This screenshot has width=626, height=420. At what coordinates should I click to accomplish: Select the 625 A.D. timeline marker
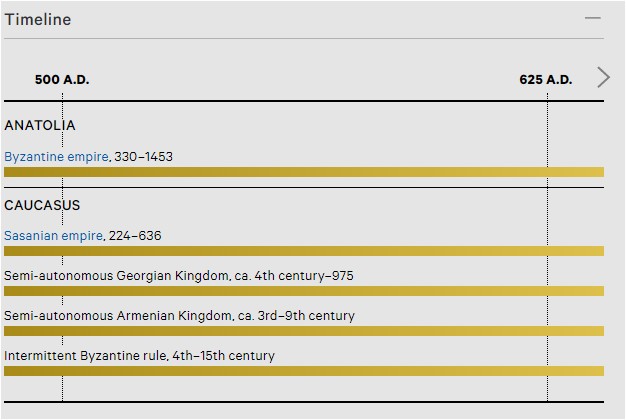click(545, 79)
